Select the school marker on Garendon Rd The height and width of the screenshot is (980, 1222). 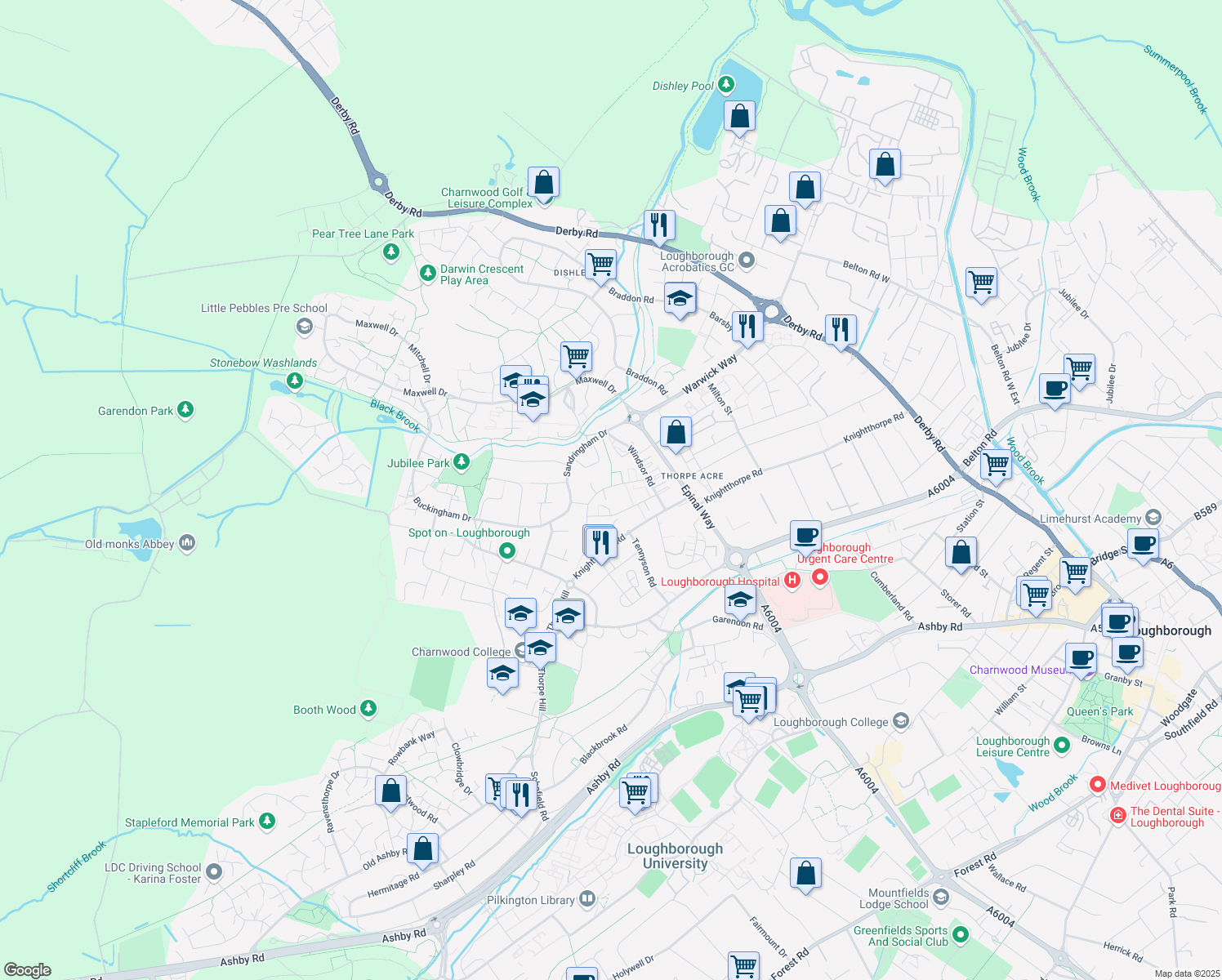click(x=739, y=602)
